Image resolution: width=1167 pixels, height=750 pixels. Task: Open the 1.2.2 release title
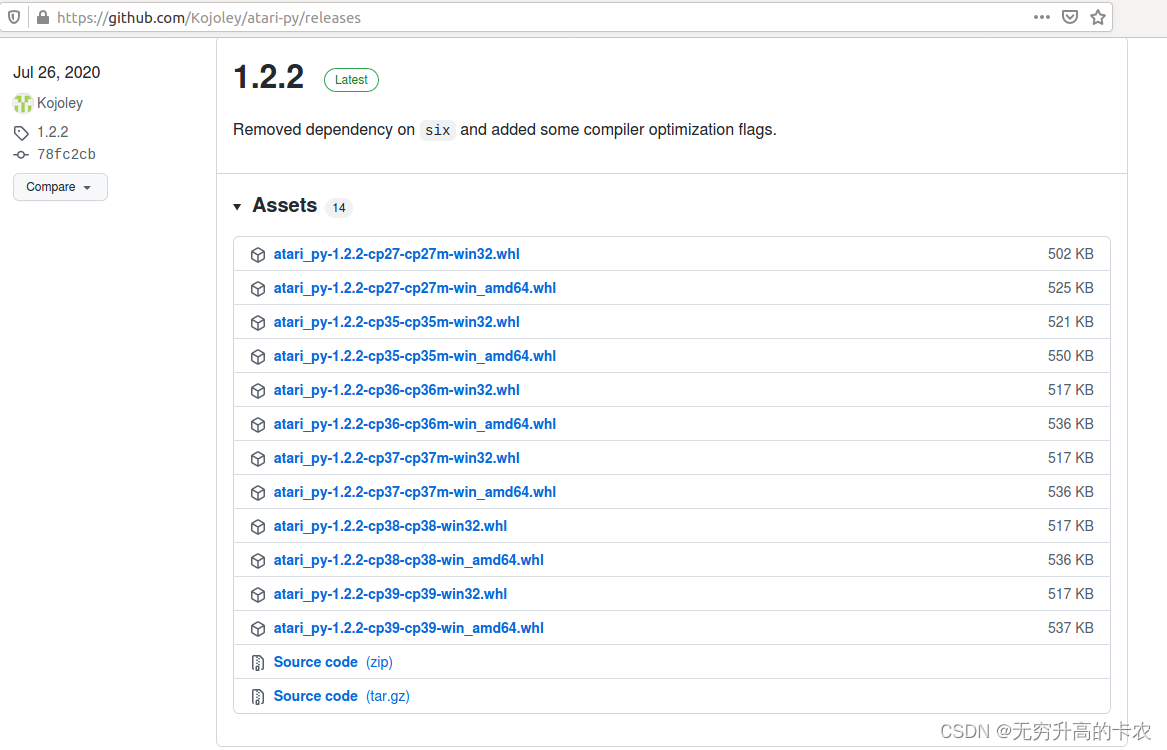click(269, 77)
